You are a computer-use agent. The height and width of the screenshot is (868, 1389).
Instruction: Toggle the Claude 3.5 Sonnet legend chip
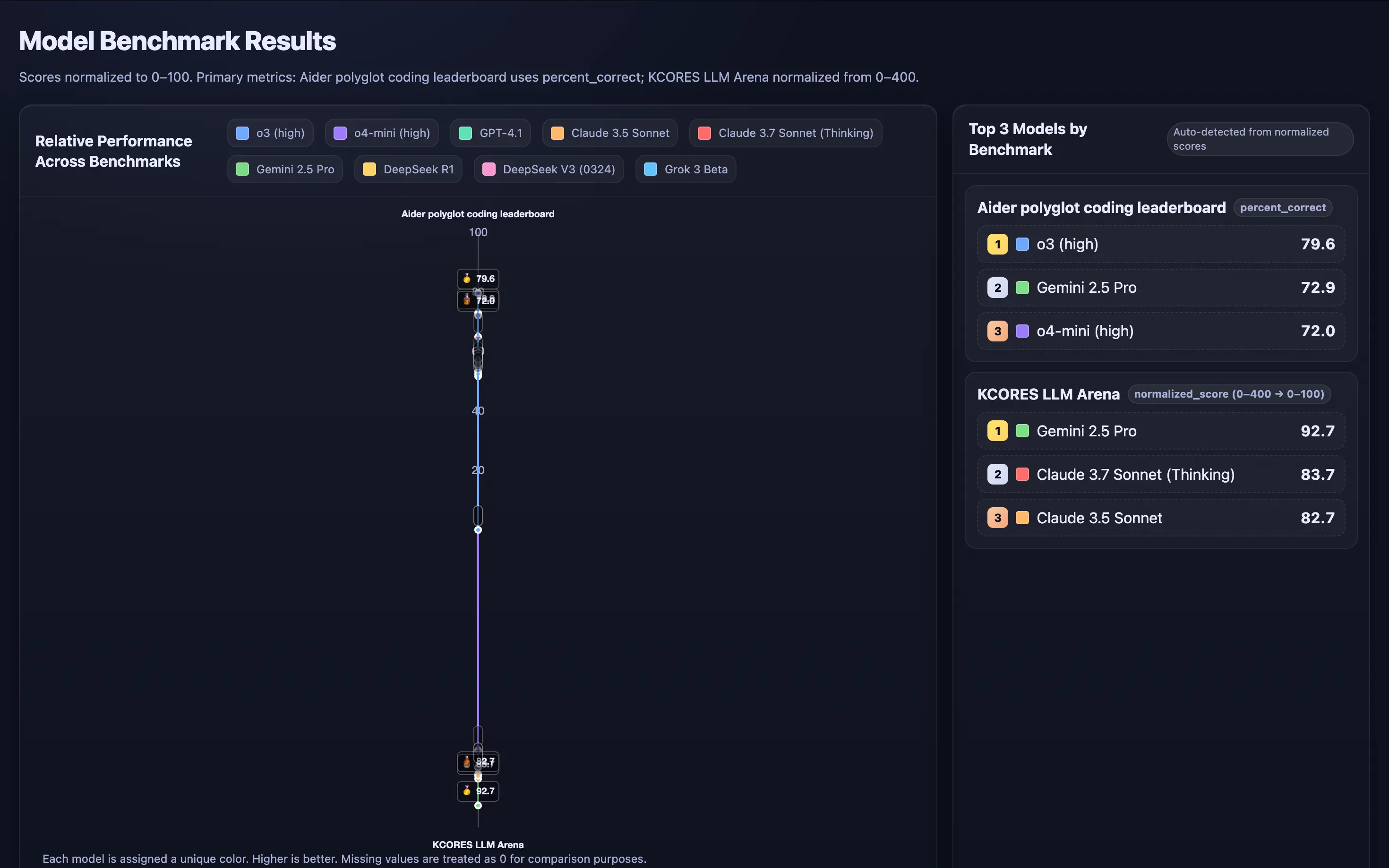tap(610, 133)
